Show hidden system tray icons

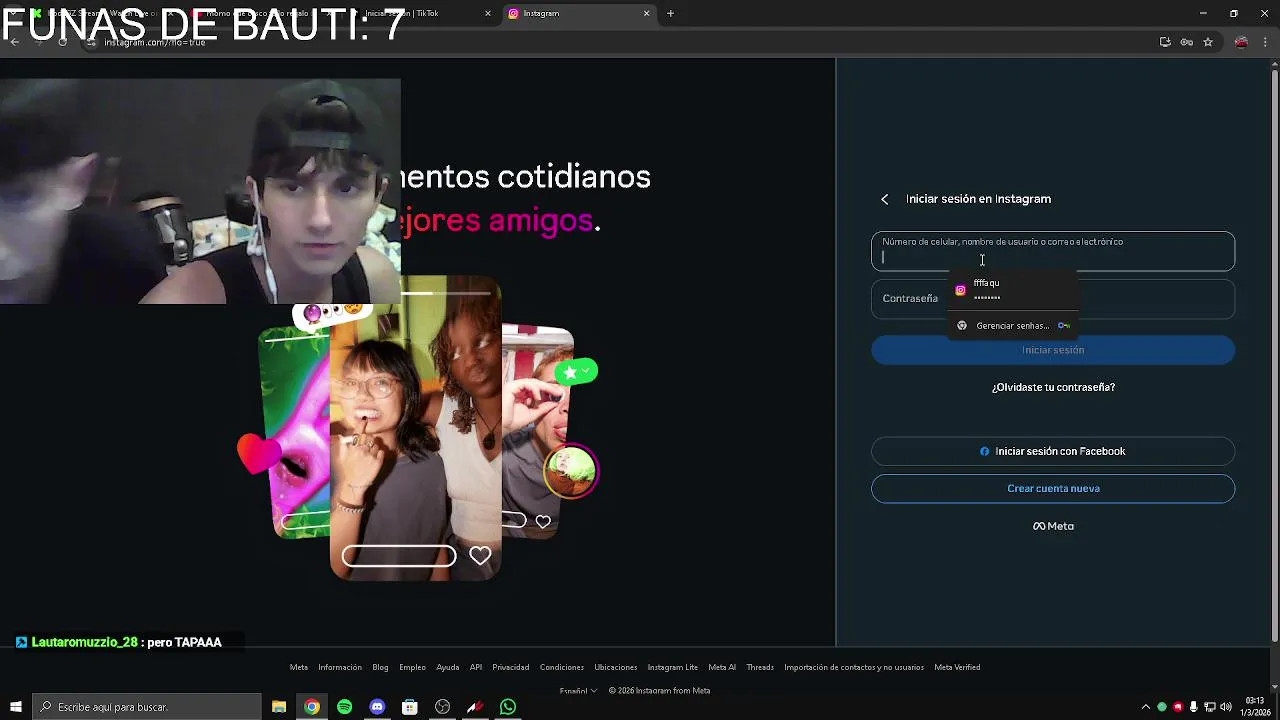(1146, 707)
